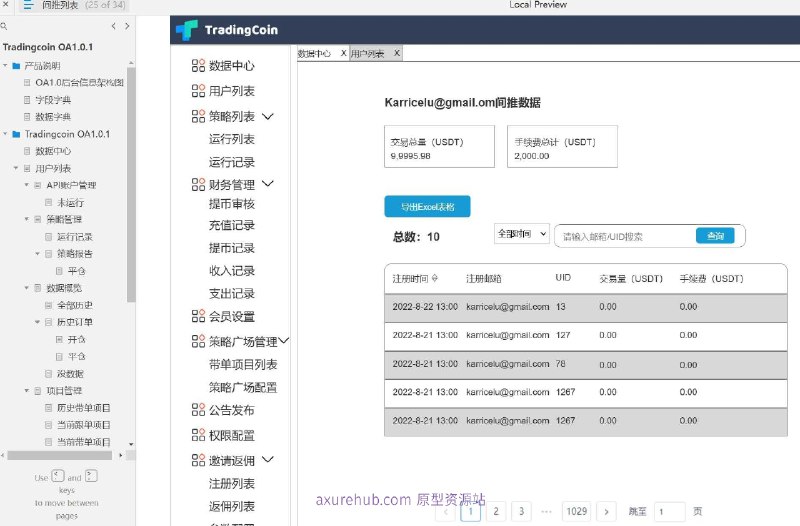
Task: Select page 1 in pagination
Action: [x=470, y=511]
